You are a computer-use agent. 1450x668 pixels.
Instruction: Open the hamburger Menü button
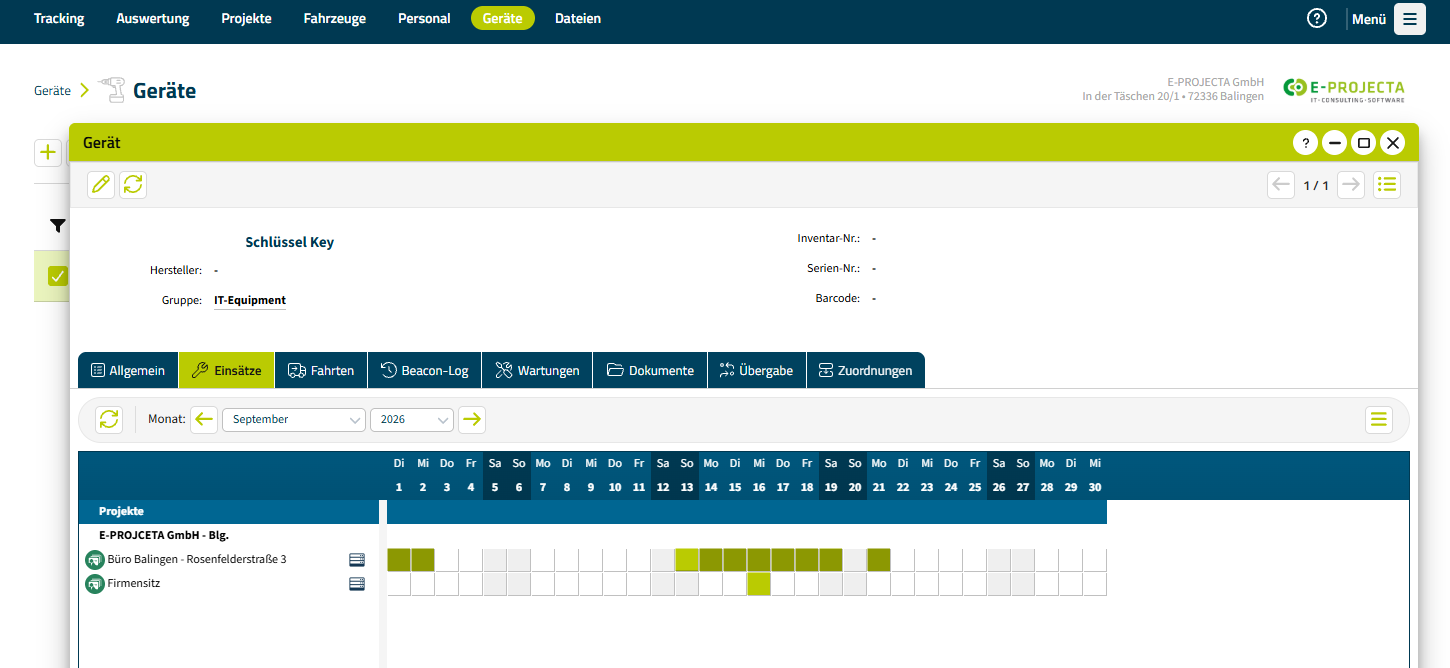coord(1410,19)
